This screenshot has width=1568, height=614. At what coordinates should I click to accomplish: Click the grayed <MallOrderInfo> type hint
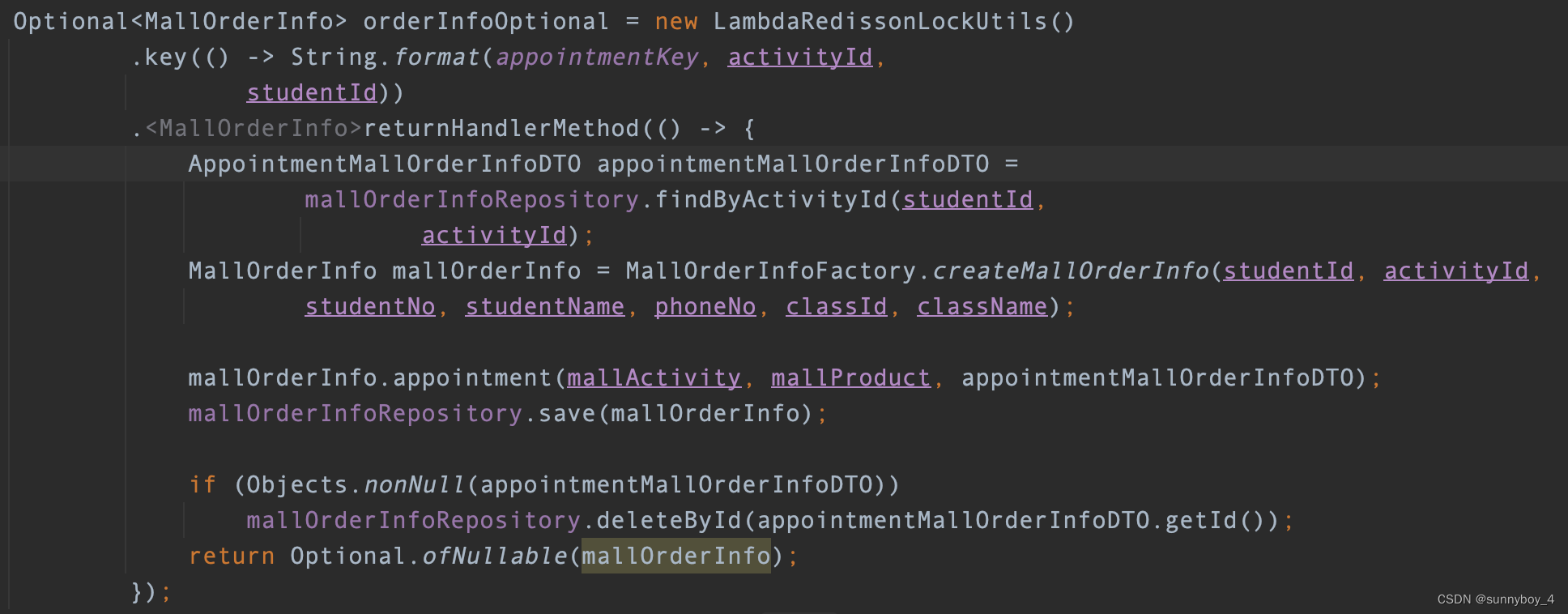tap(254, 128)
